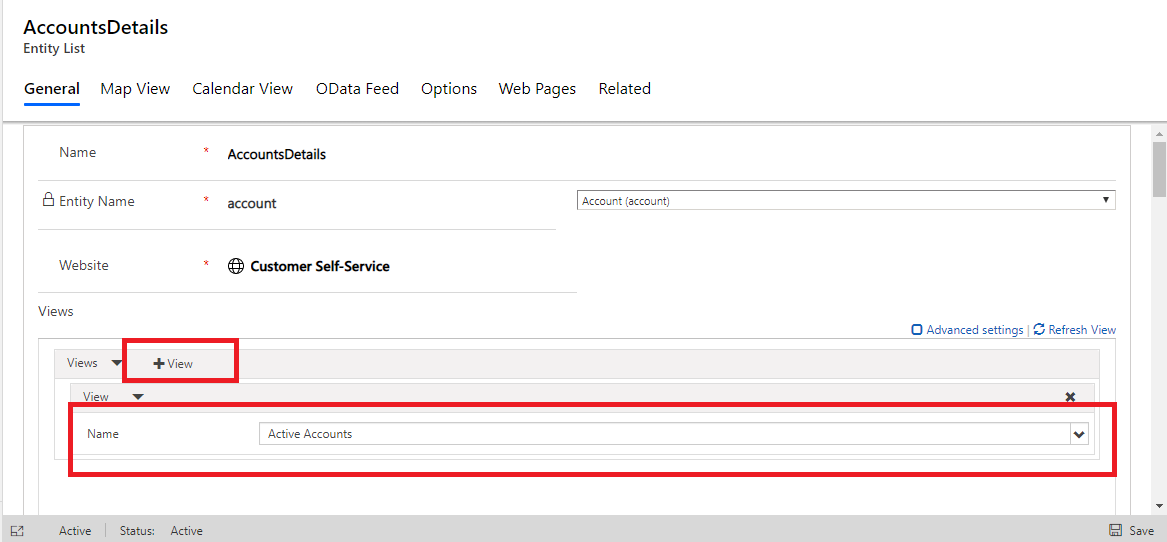
Task: Click the pop-out icon in the status bar
Action: click(x=17, y=531)
